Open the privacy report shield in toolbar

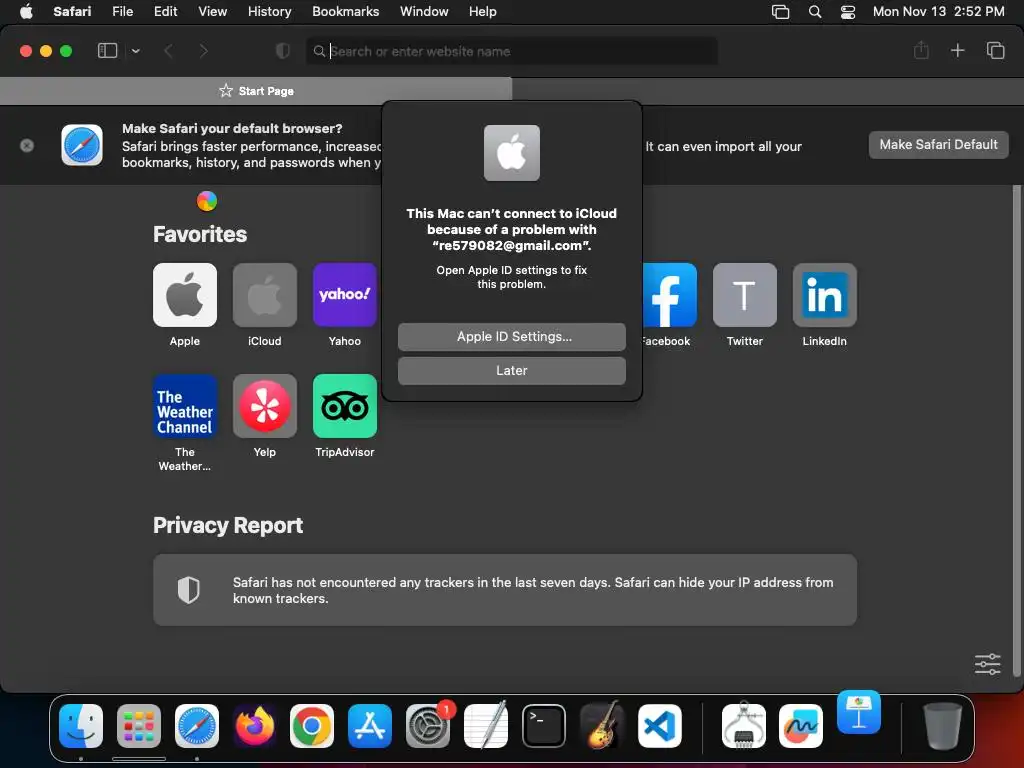click(x=283, y=51)
